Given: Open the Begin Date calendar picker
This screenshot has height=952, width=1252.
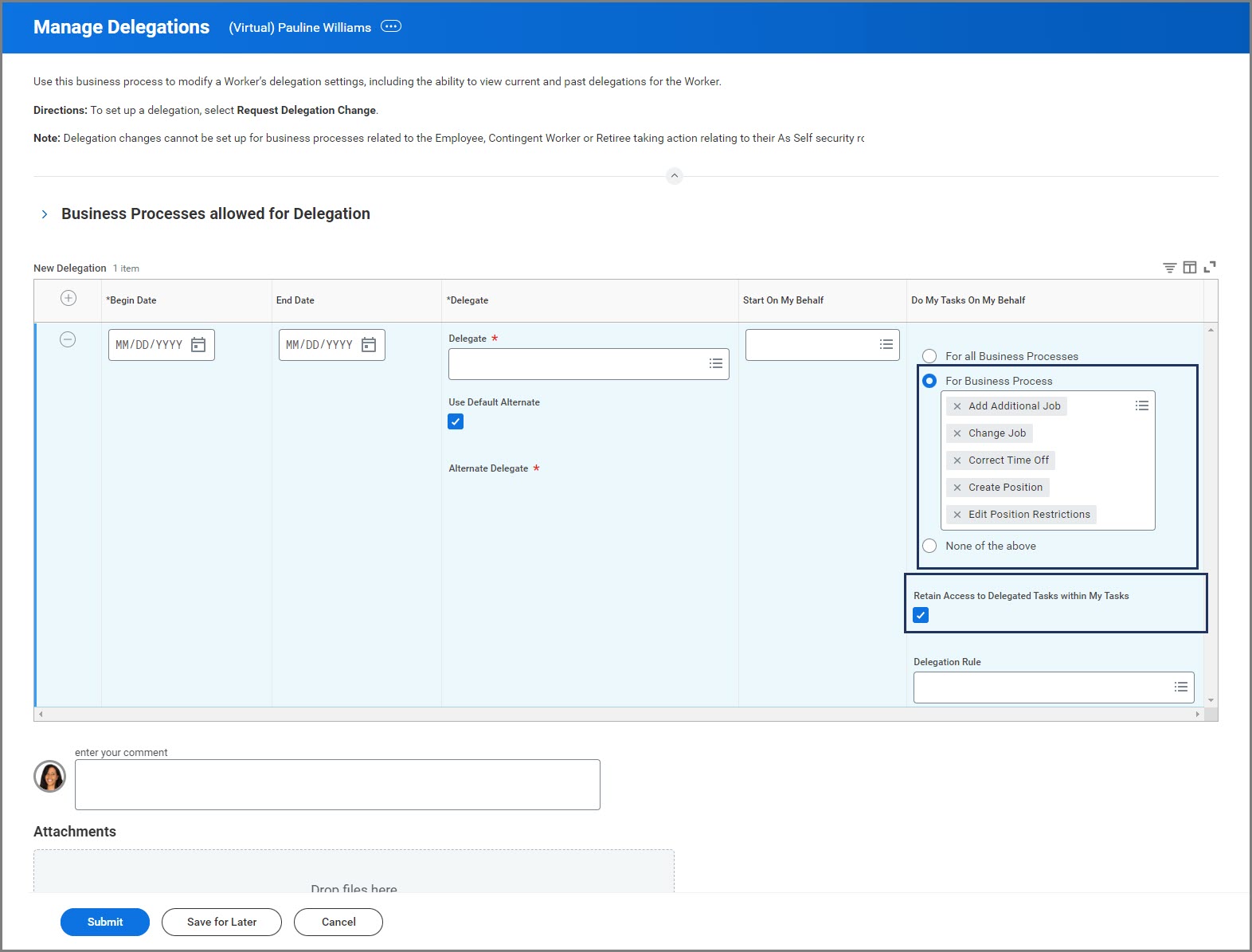Looking at the screenshot, I should tap(198, 345).
